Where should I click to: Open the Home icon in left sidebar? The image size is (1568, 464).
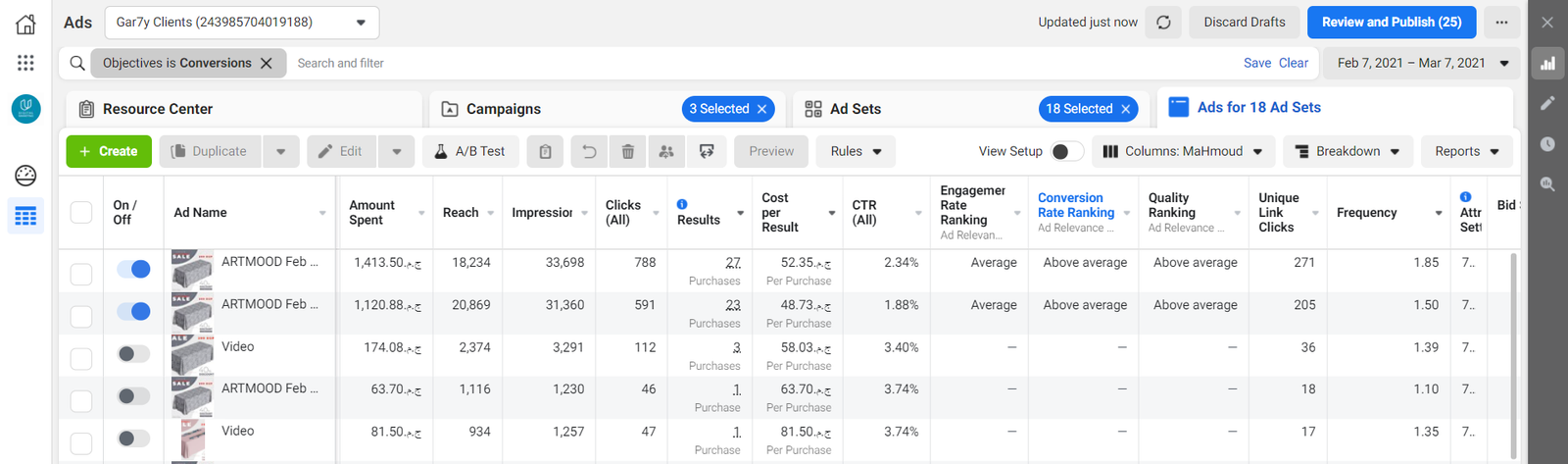(x=25, y=24)
